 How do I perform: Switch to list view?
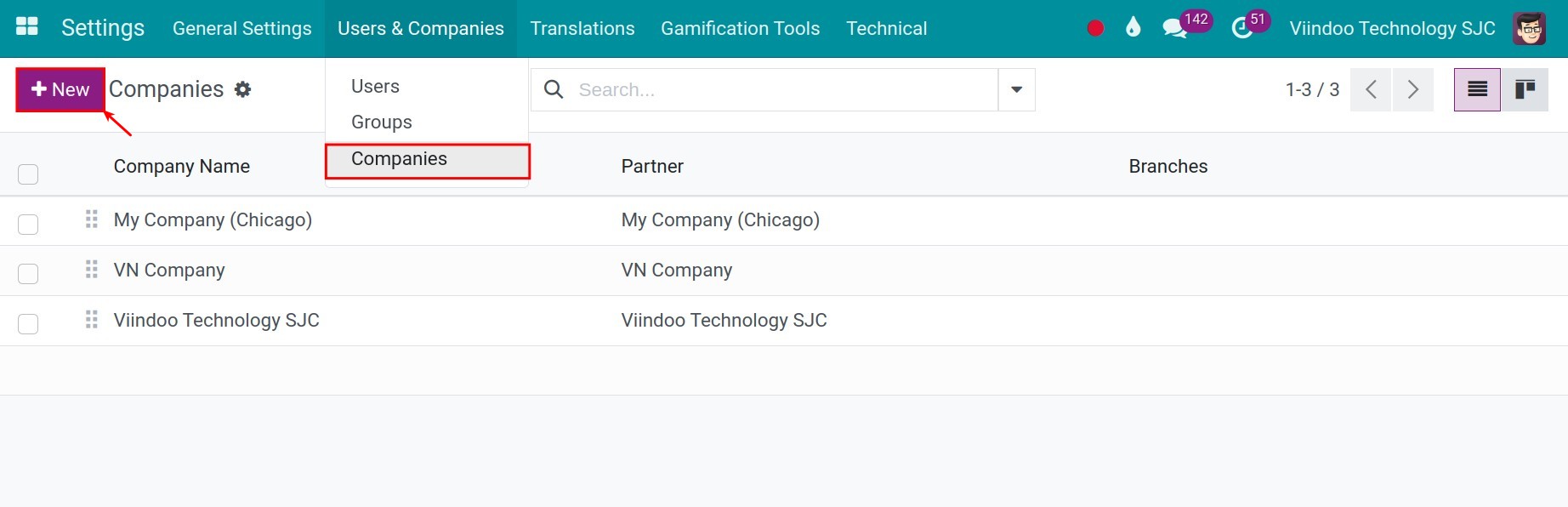click(1477, 89)
